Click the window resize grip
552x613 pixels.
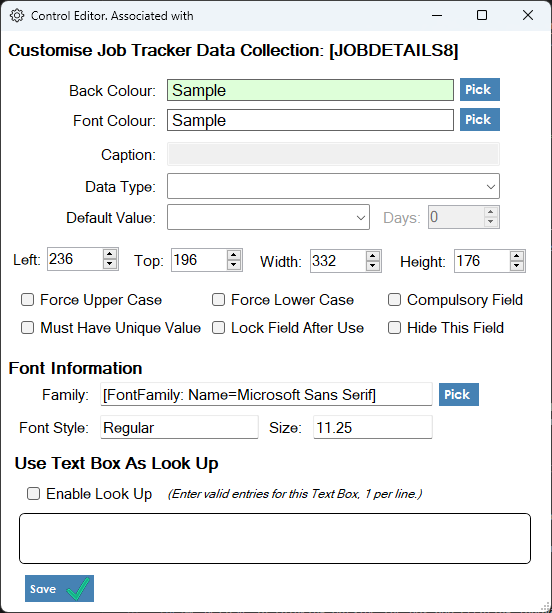tap(545, 607)
